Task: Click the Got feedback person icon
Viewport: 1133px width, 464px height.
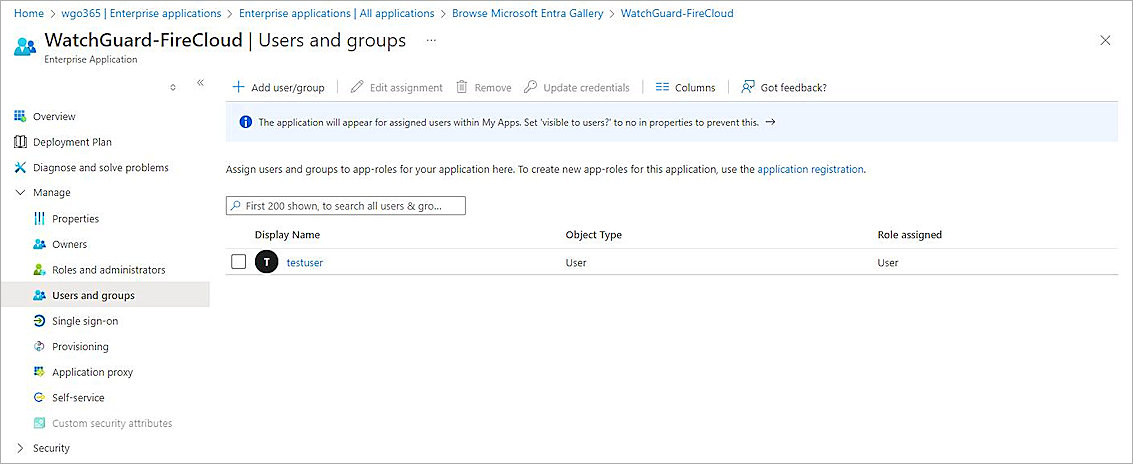Action: click(748, 87)
